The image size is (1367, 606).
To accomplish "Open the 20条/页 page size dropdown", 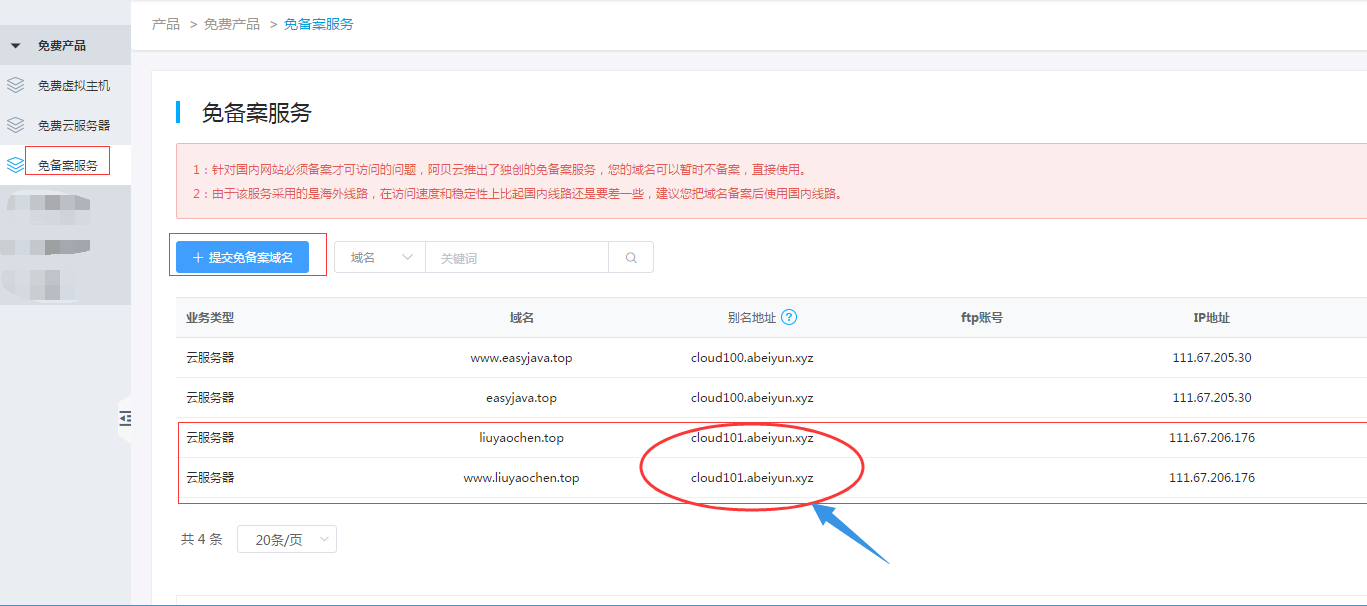I will pyautogui.click(x=287, y=539).
